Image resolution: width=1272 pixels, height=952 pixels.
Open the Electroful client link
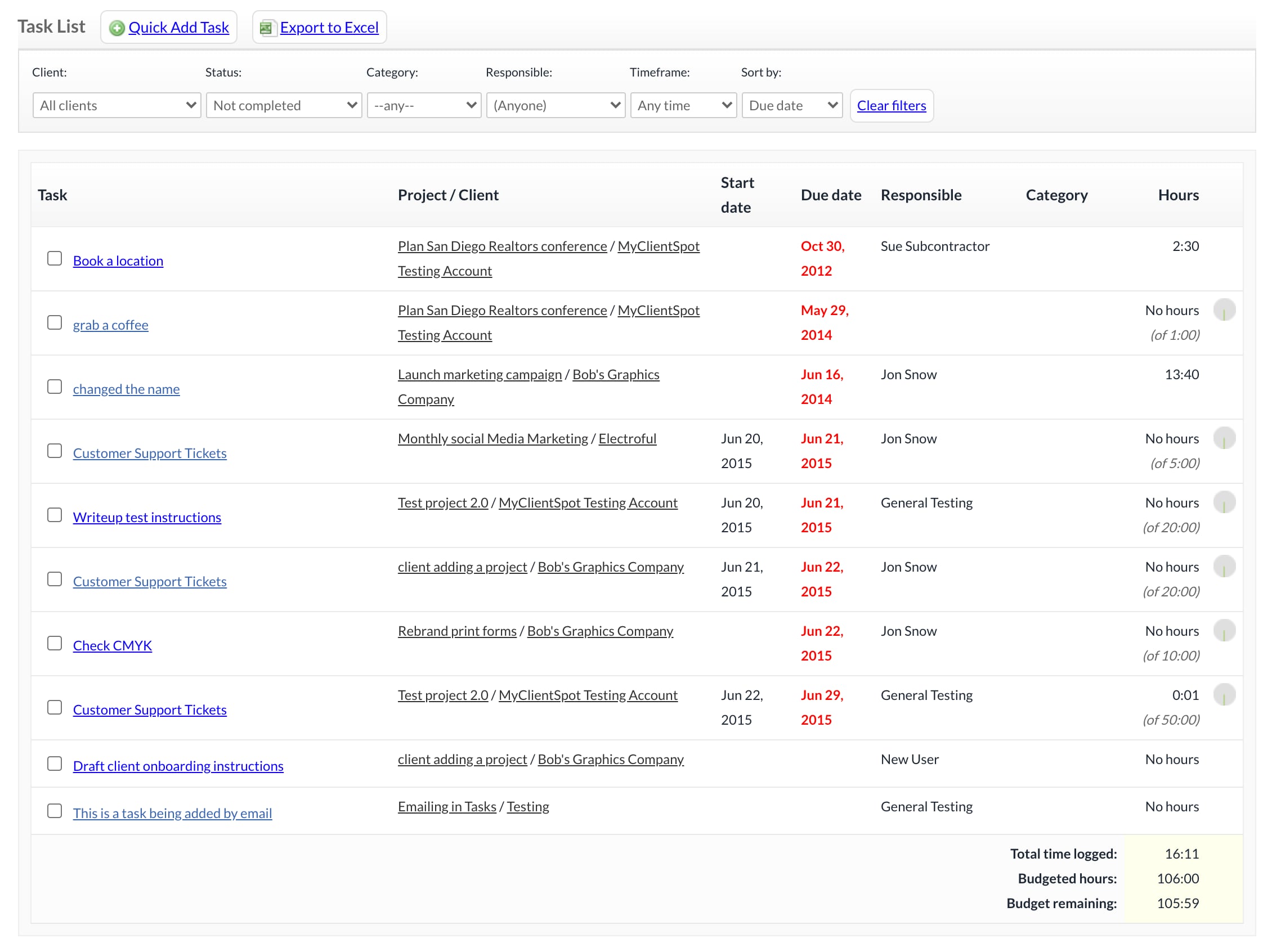pyautogui.click(x=628, y=439)
